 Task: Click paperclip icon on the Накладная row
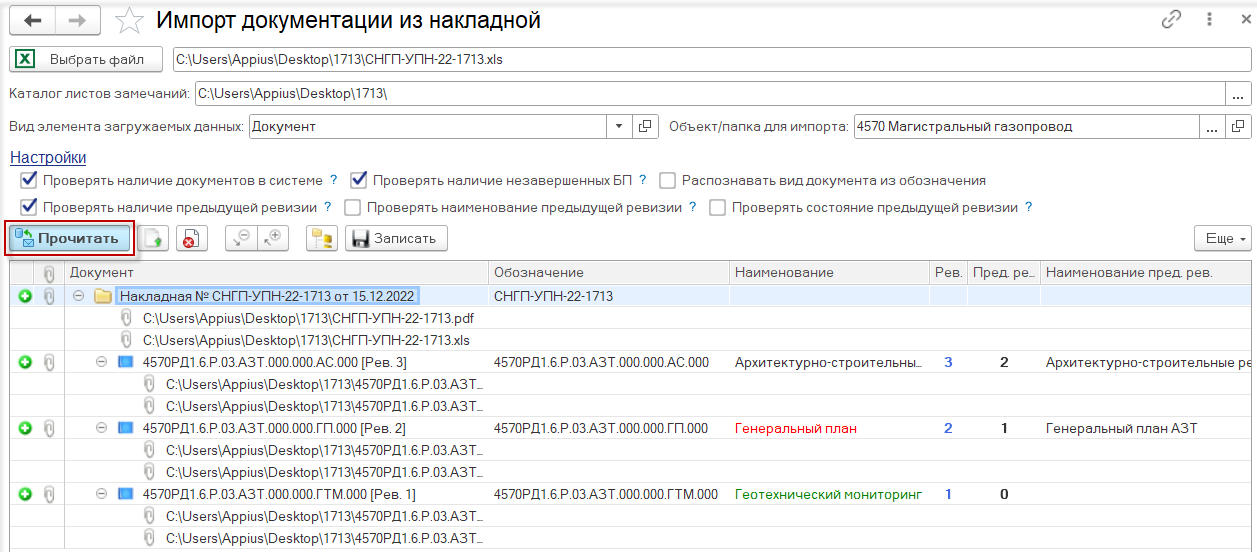(48, 296)
